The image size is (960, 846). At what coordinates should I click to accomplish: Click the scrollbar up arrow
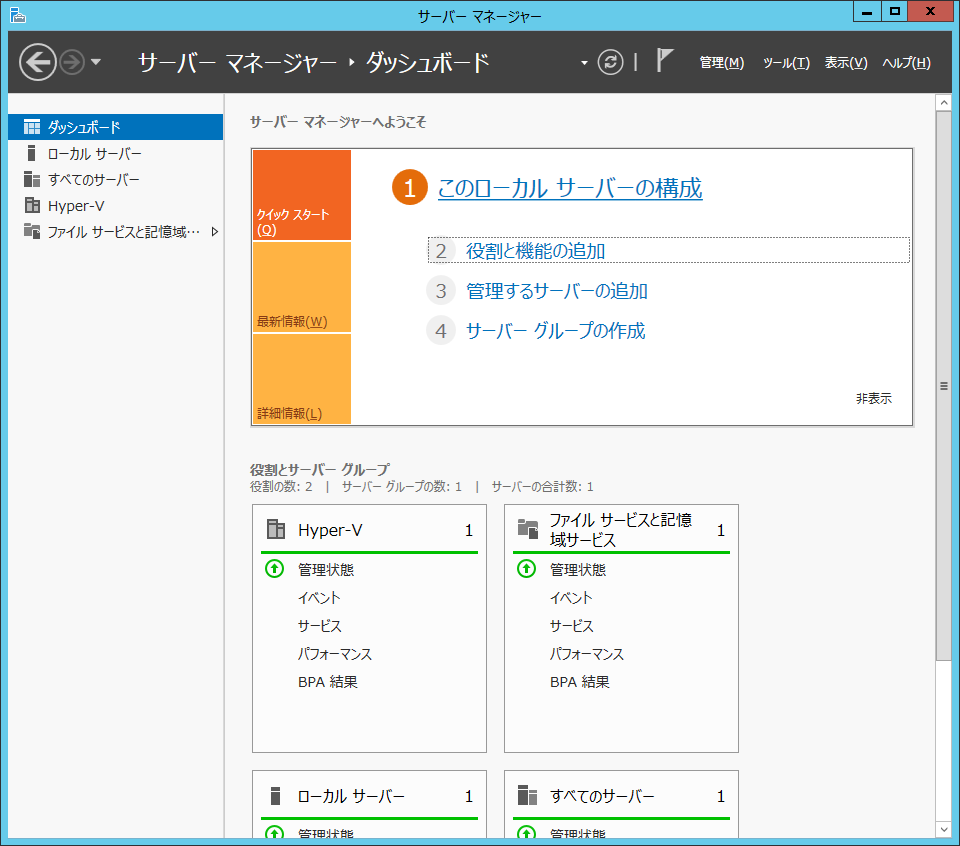pos(943,102)
